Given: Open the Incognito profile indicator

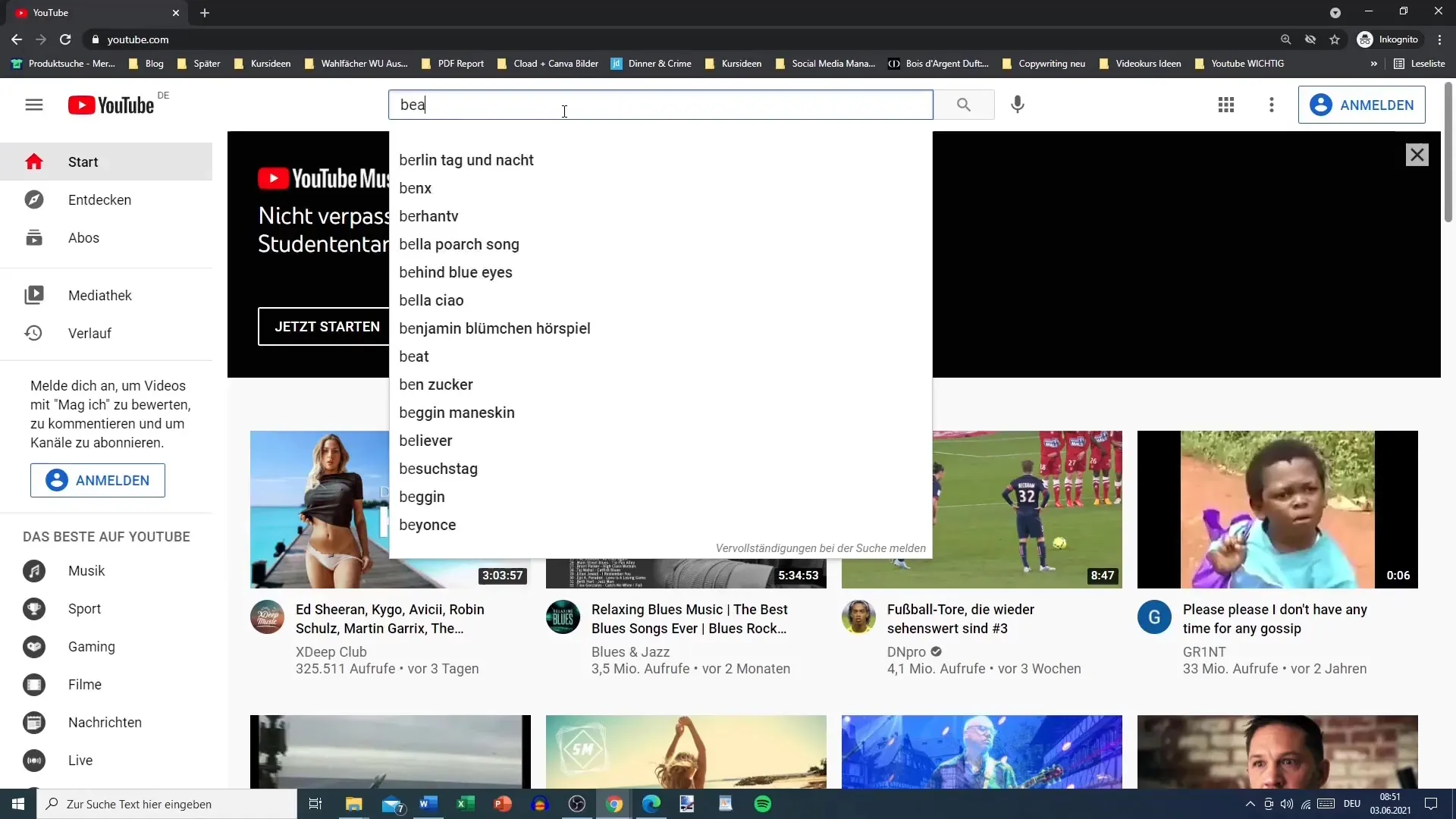Looking at the screenshot, I should pos(1388,39).
